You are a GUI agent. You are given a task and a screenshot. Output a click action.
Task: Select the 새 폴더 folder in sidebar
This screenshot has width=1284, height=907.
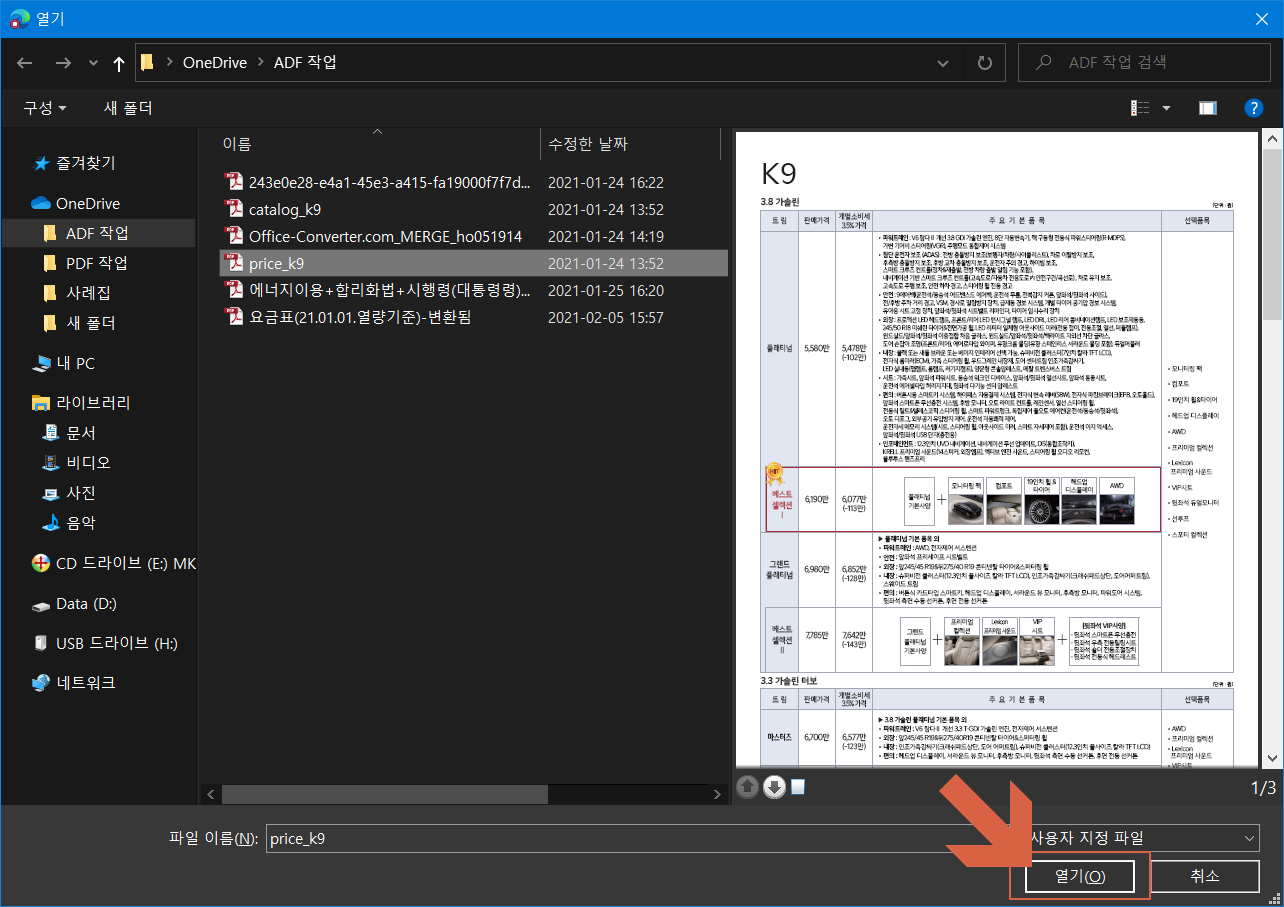coord(91,323)
